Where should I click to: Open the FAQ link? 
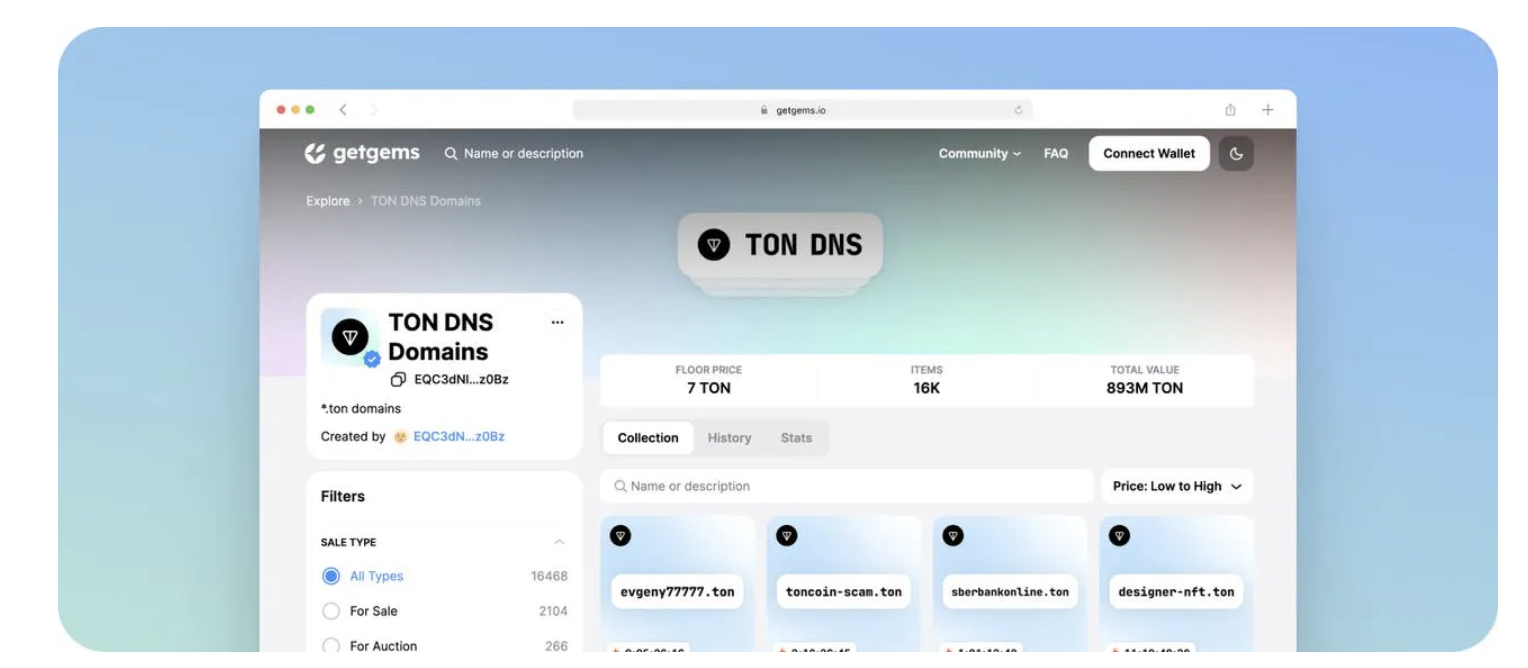[x=1056, y=154]
